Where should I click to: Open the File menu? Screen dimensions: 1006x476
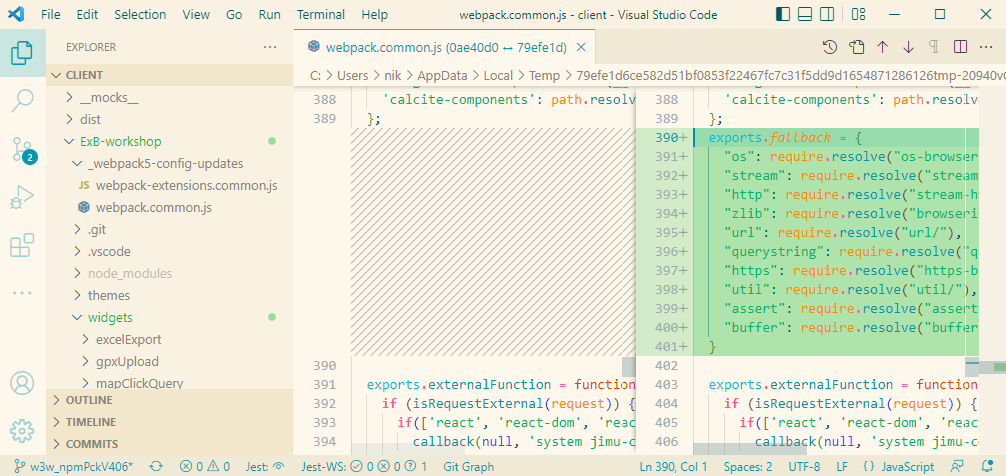[x=51, y=14]
